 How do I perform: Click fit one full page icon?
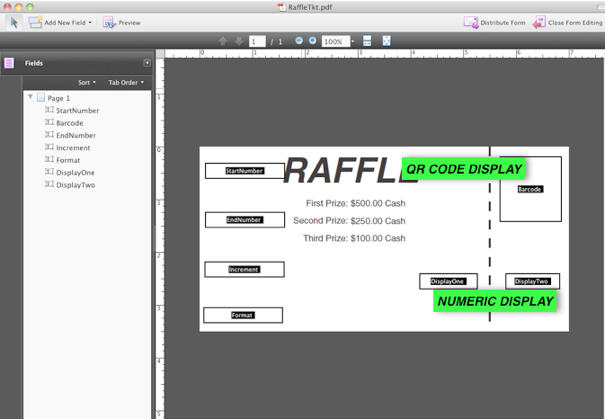coord(386,41)
